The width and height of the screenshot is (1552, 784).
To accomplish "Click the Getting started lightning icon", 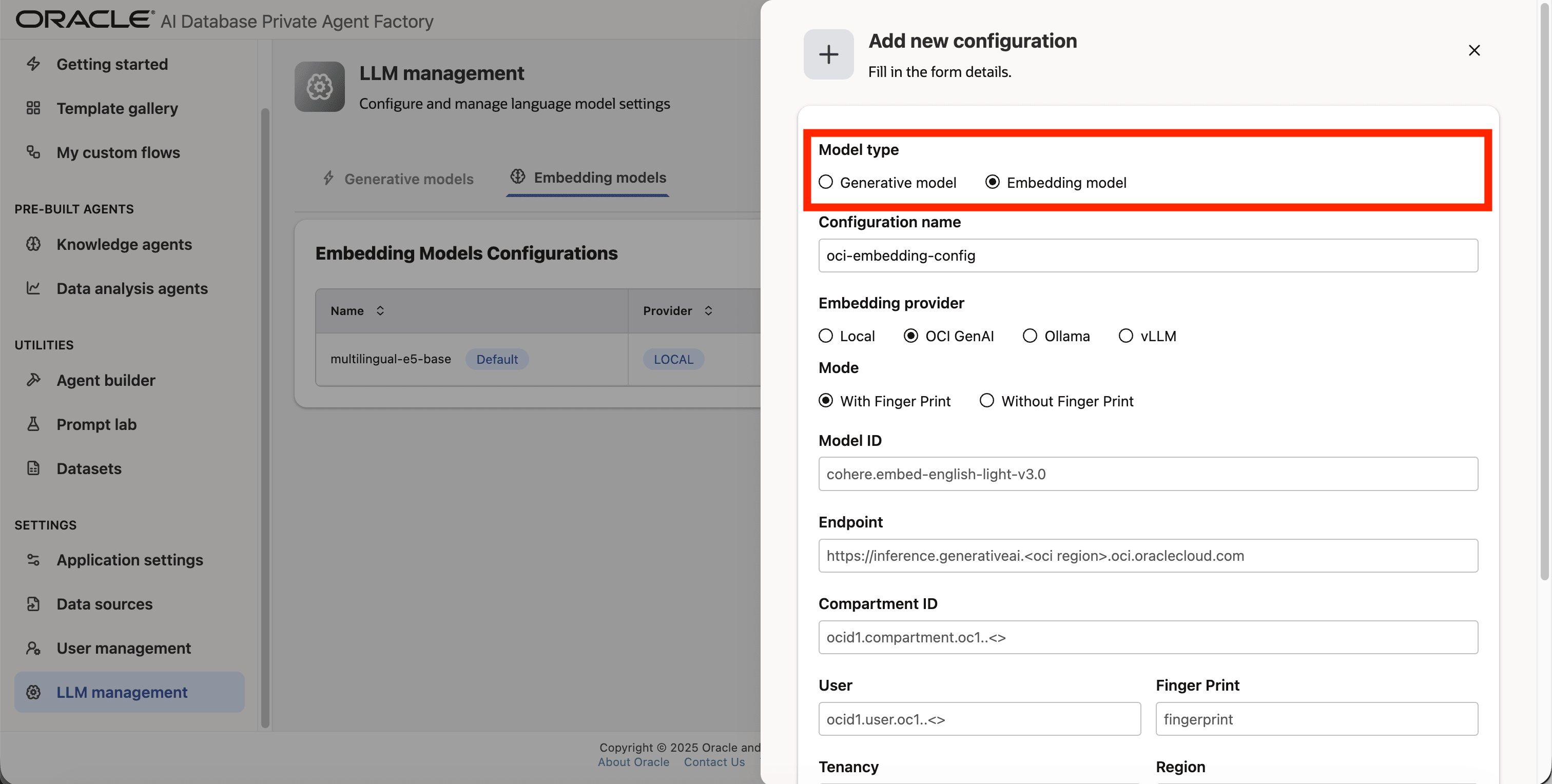I will [33, 64].
